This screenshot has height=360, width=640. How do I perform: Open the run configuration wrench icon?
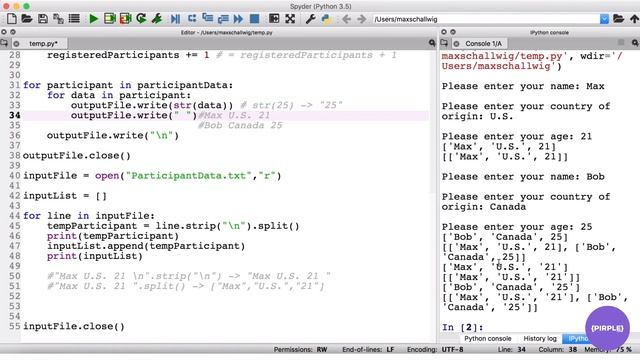[157, 19]
